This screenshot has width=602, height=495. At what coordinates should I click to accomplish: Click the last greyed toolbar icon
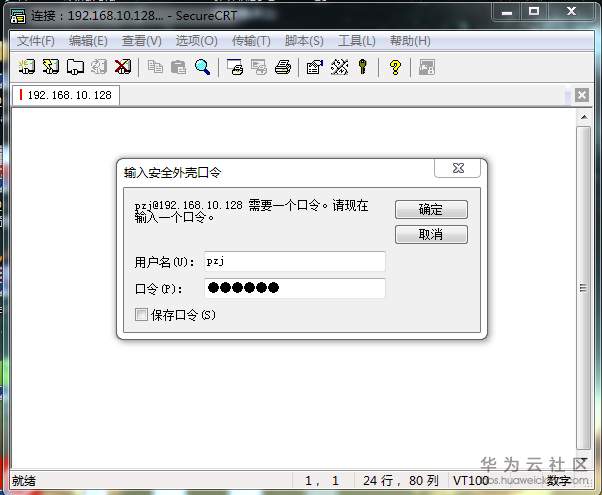click(427, 67)
